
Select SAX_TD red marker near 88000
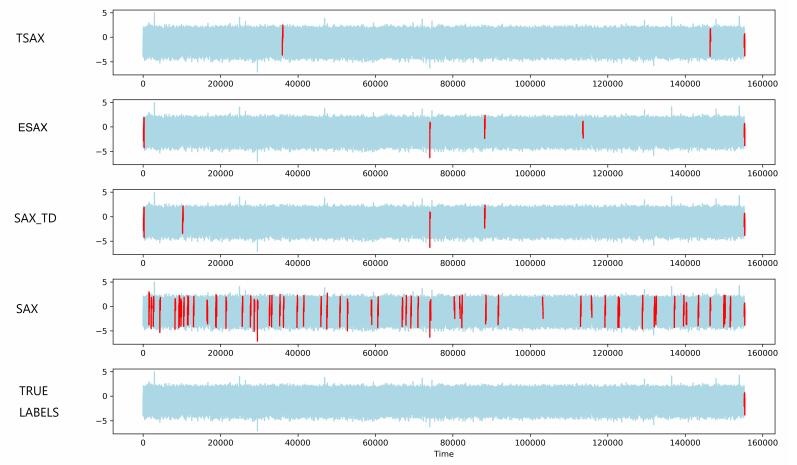click(485, 216)
